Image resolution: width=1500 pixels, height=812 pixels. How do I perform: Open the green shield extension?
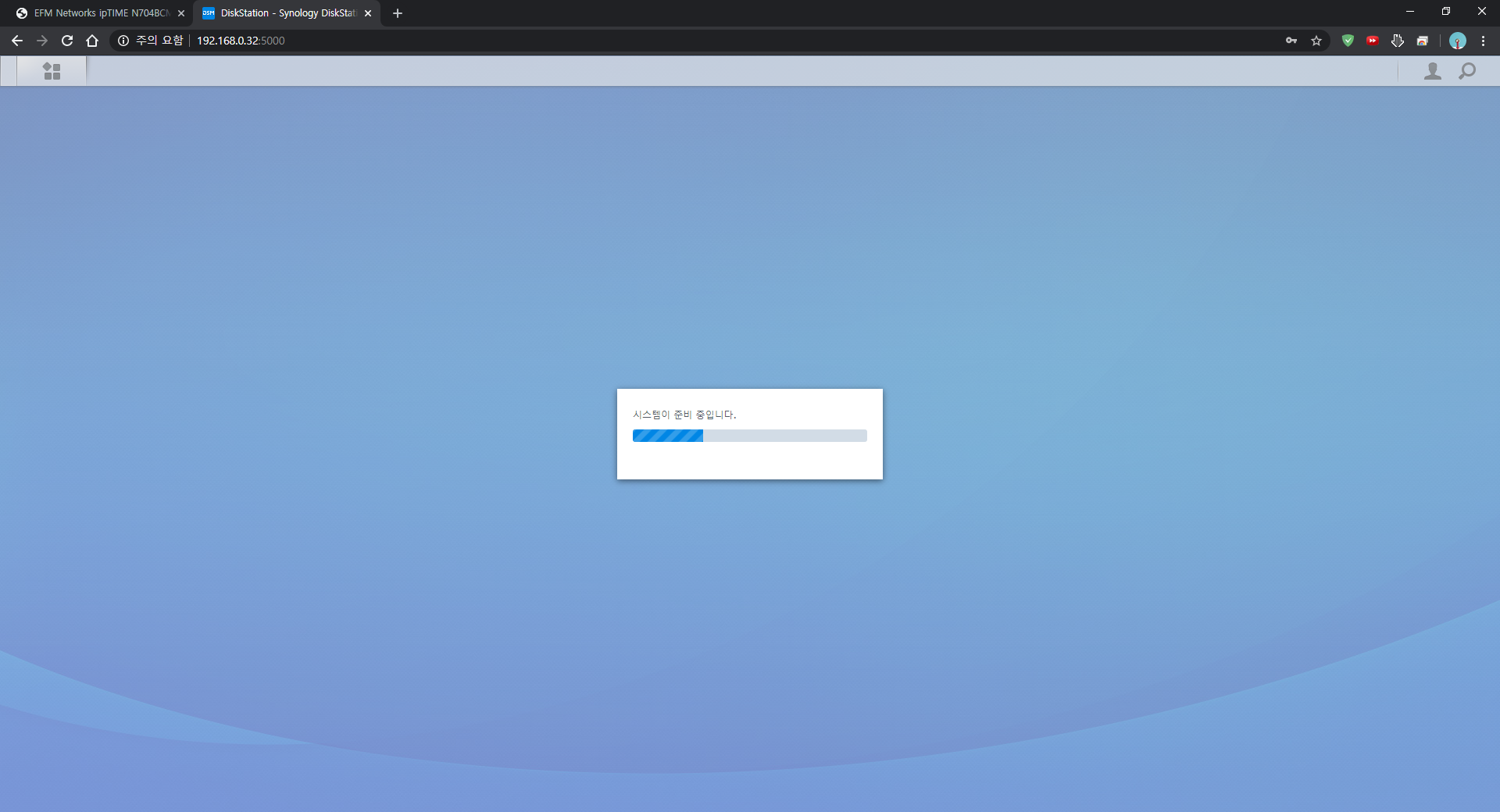[x=1348, y=41]
